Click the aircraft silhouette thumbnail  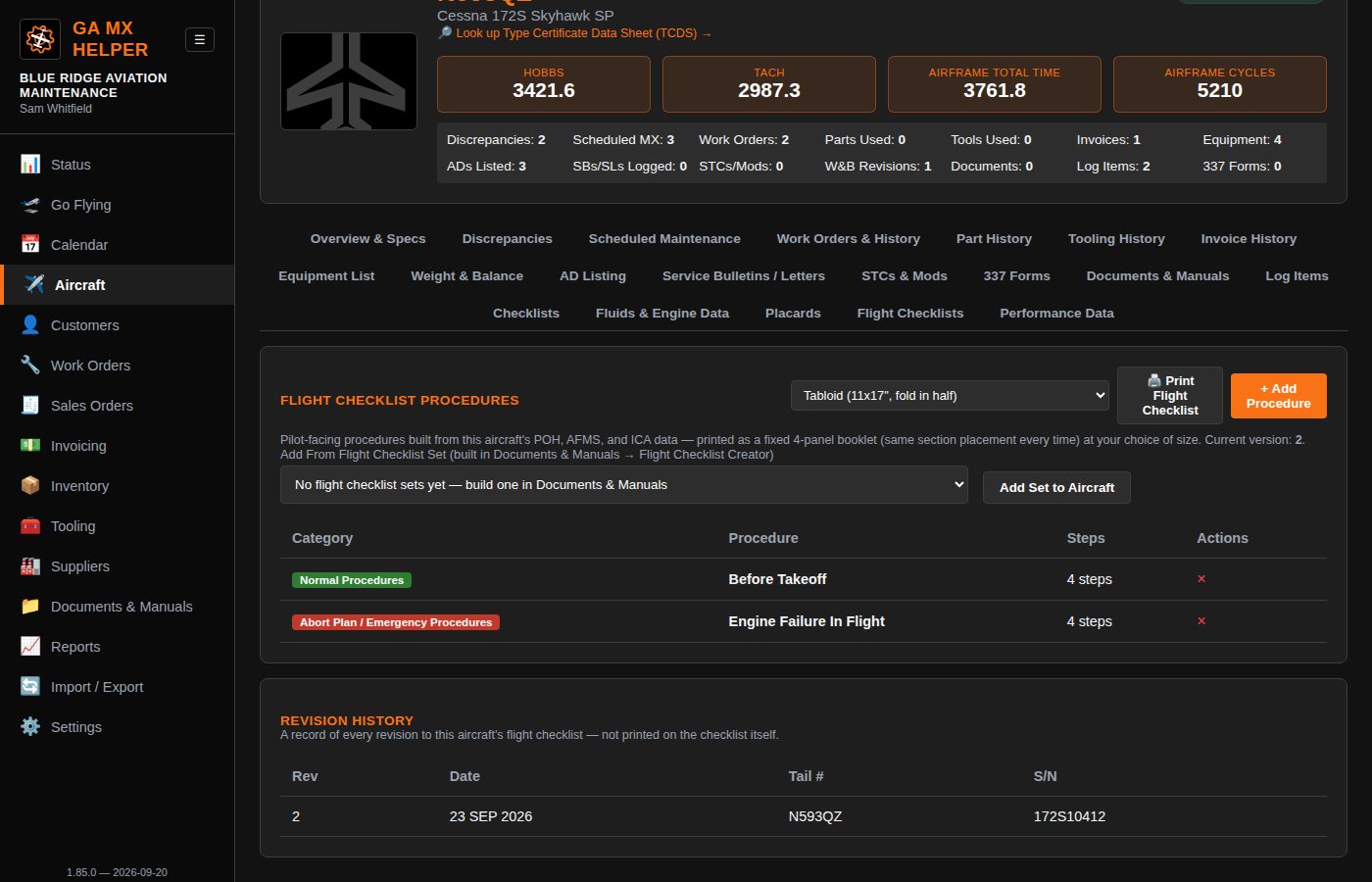(349, 81)
